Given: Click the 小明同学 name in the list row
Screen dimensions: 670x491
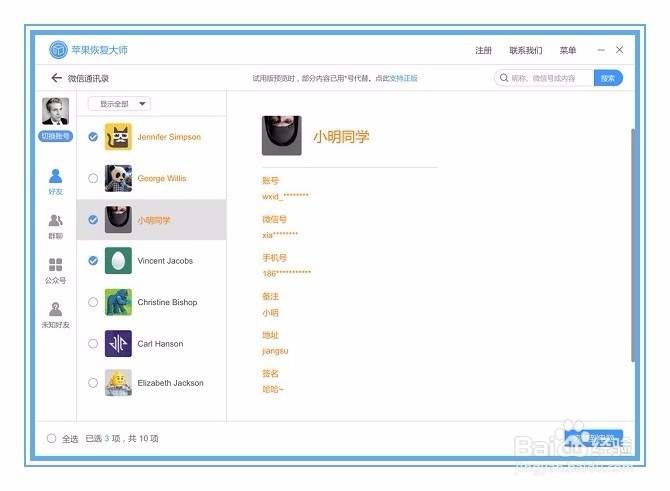Looking at the screenshot, I should (x=154, y=220).
